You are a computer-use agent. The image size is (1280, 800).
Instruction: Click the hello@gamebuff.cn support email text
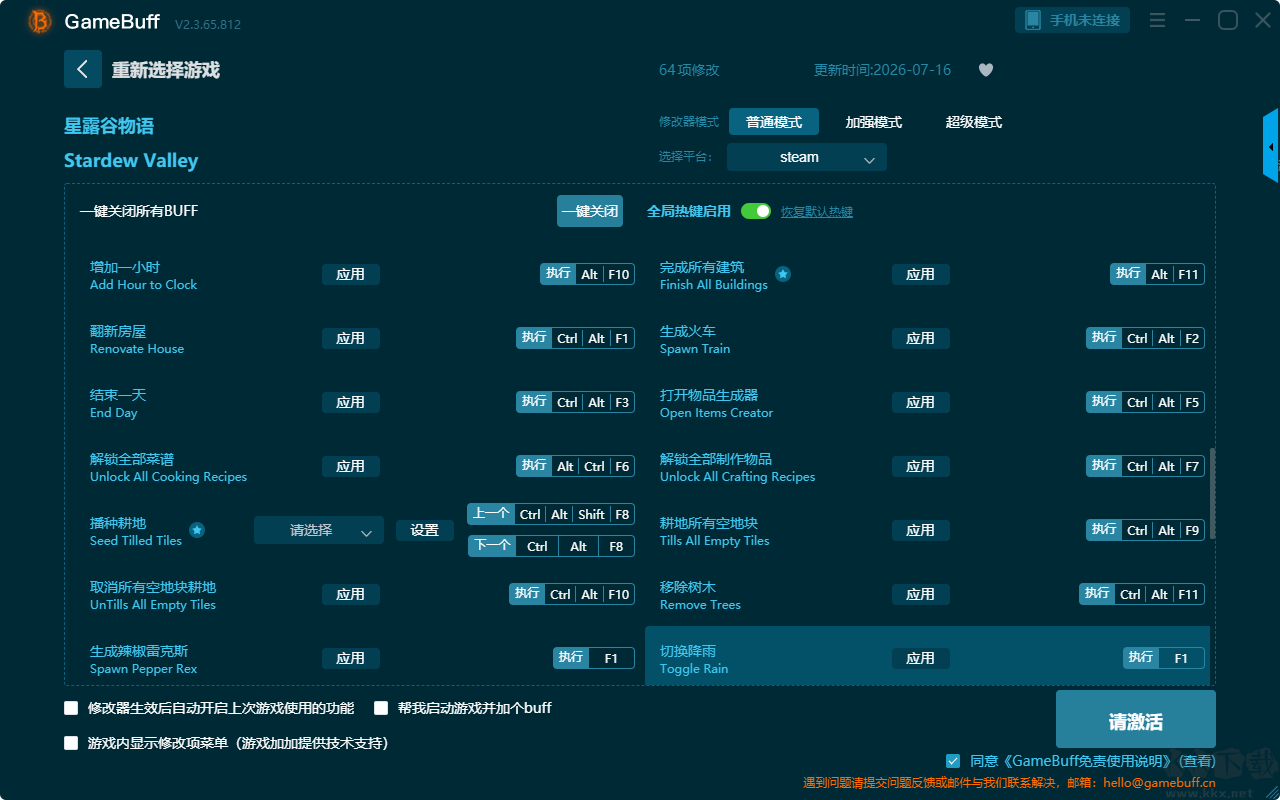pos(1158,783)
